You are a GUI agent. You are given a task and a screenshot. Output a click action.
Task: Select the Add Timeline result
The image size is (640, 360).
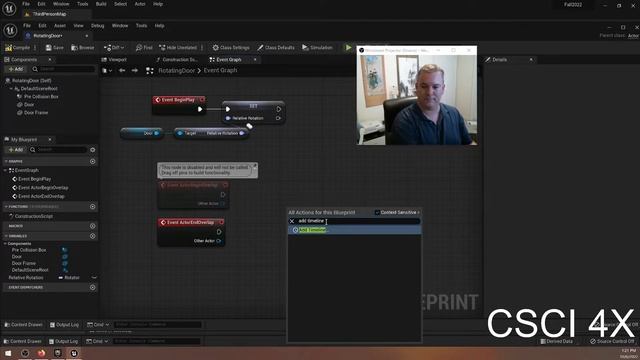354,230
